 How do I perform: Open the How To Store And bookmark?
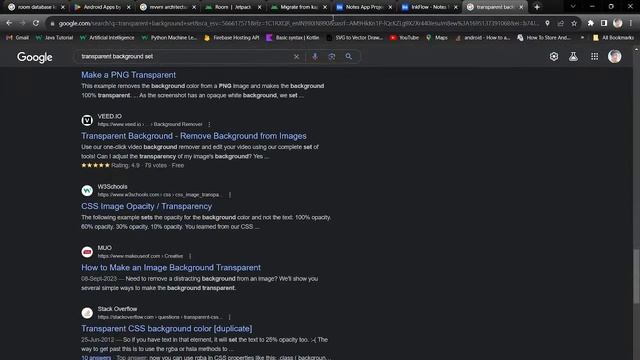(x=544, y=38)
